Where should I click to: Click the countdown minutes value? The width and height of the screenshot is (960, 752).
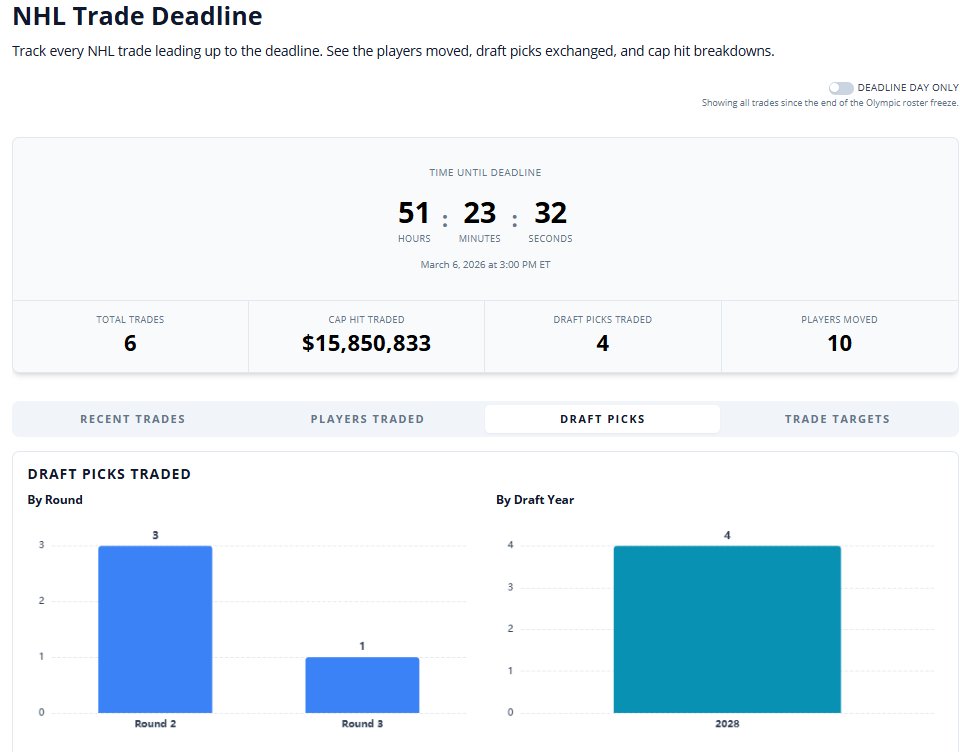480,213
